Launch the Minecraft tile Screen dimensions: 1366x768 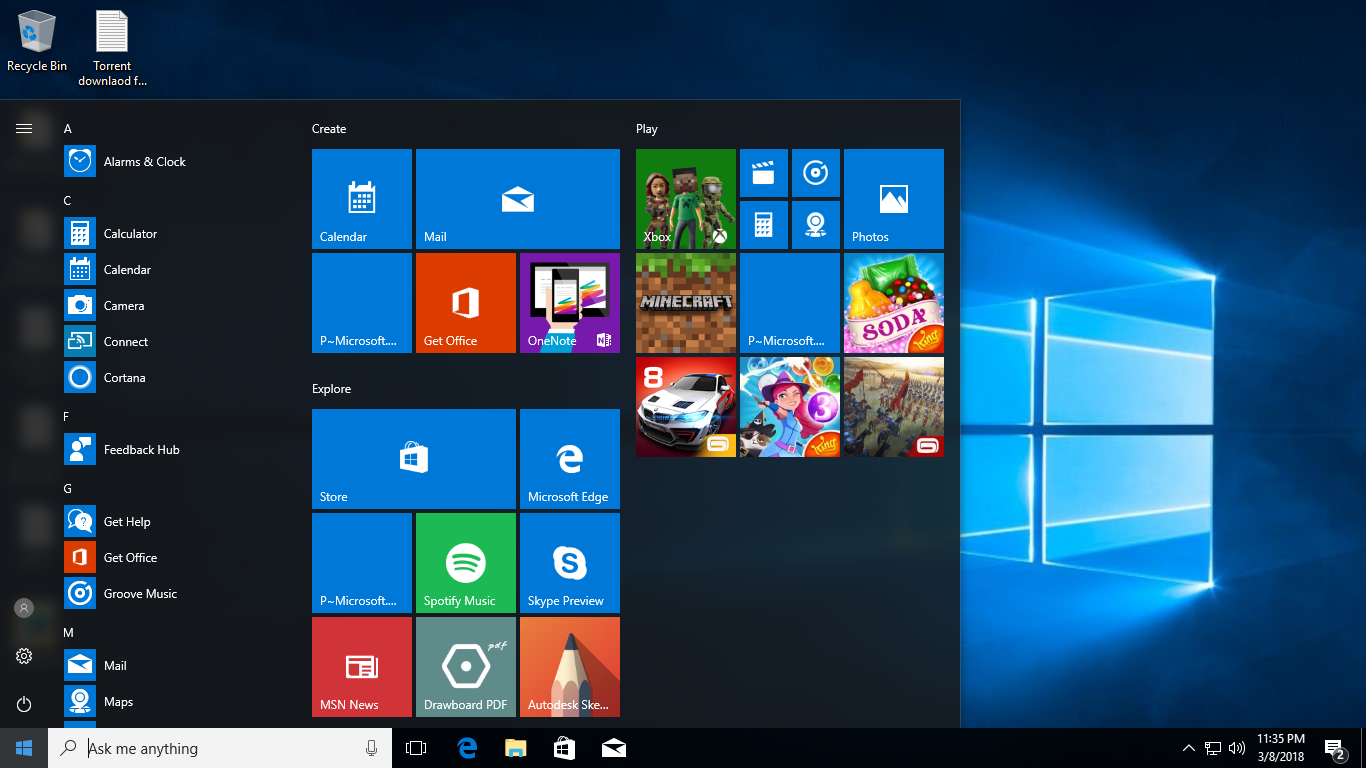(x=686, y=303)
